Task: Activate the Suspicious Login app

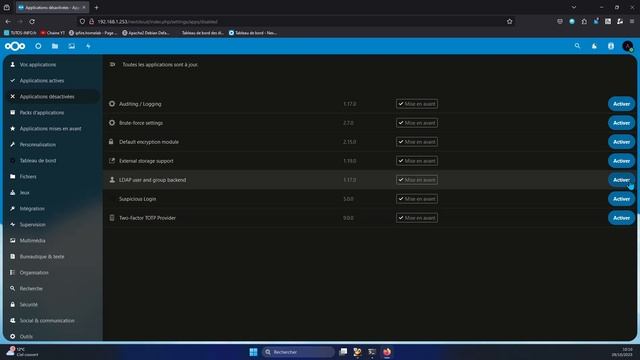Action: [621, 199]
